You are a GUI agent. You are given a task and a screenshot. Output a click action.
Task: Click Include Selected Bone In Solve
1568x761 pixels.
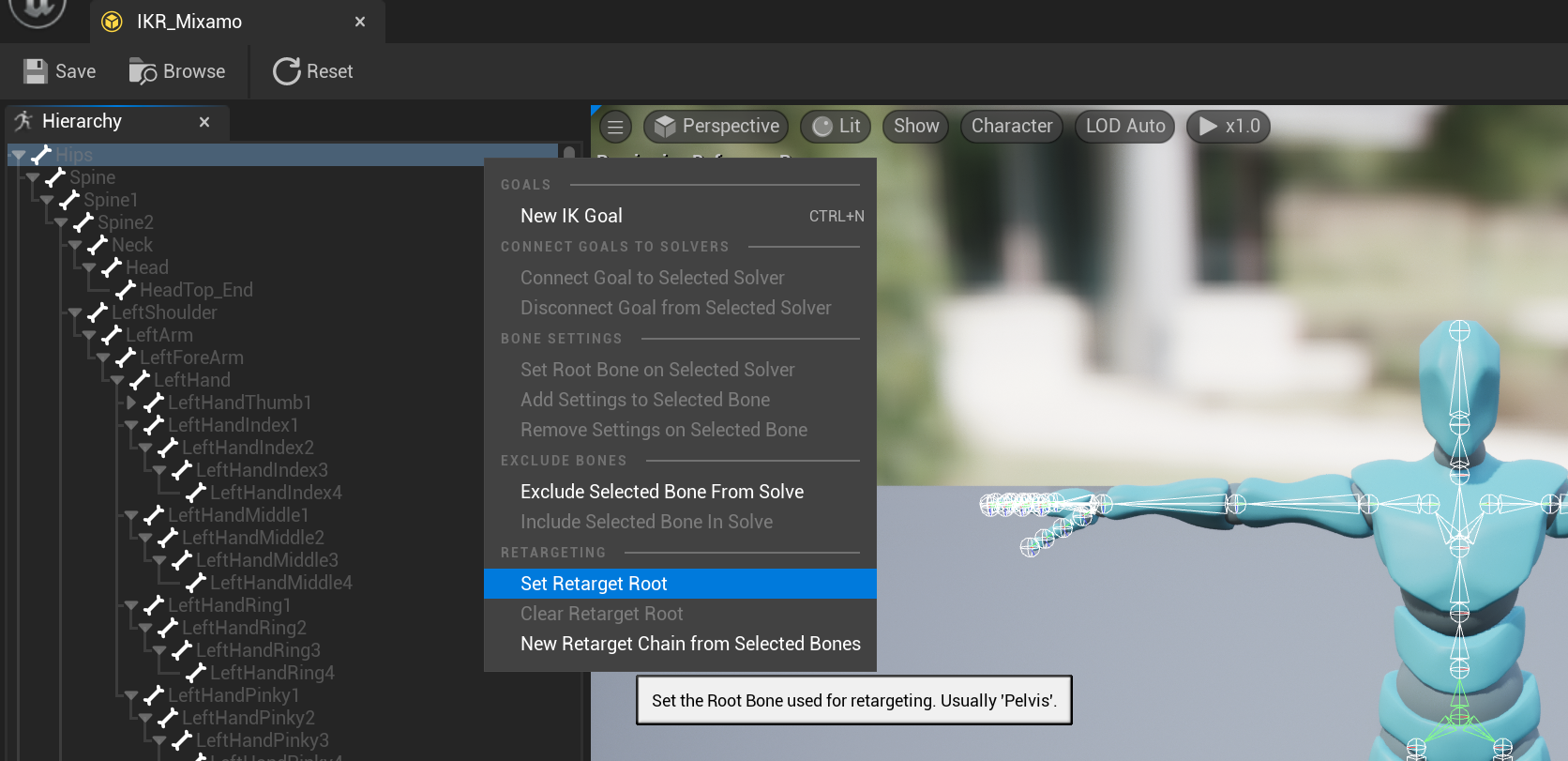(680, 522)
